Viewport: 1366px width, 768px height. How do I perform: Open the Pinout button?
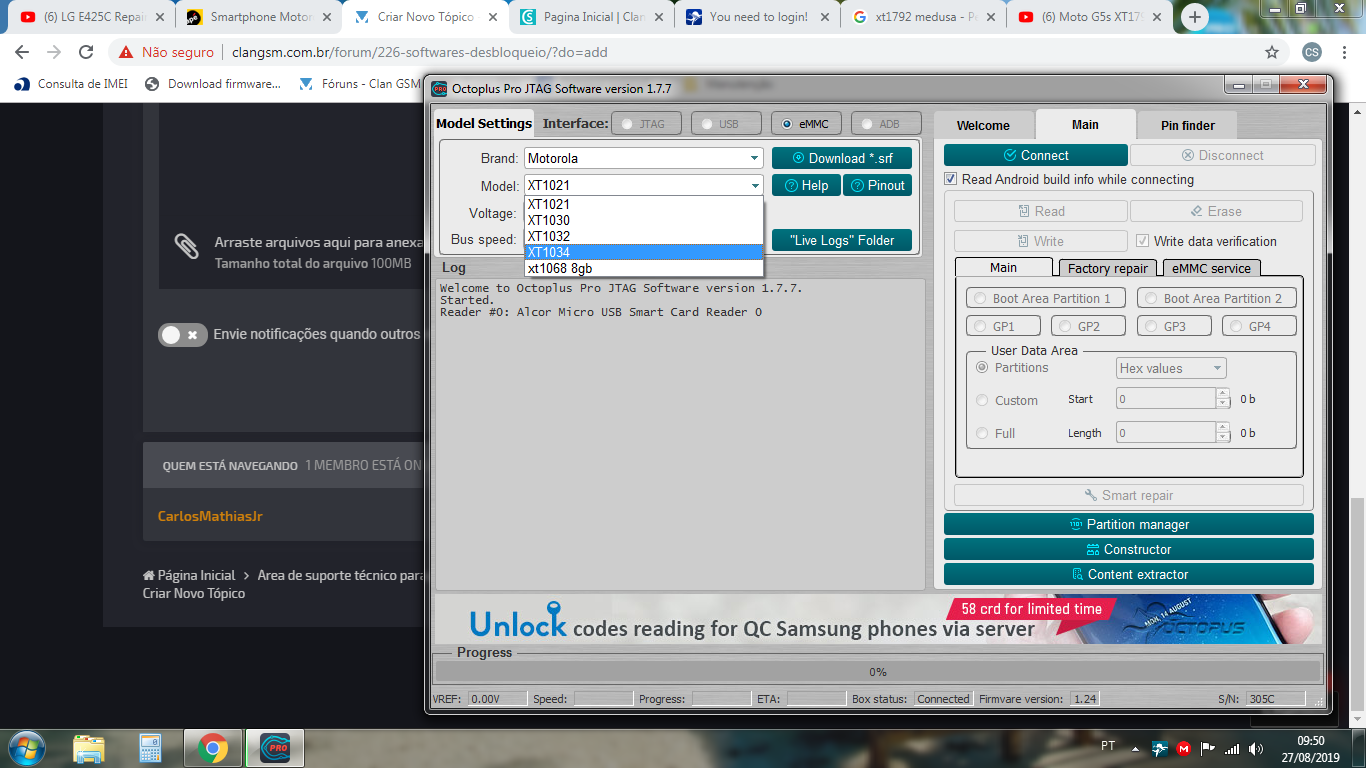[x=877, y=185]
